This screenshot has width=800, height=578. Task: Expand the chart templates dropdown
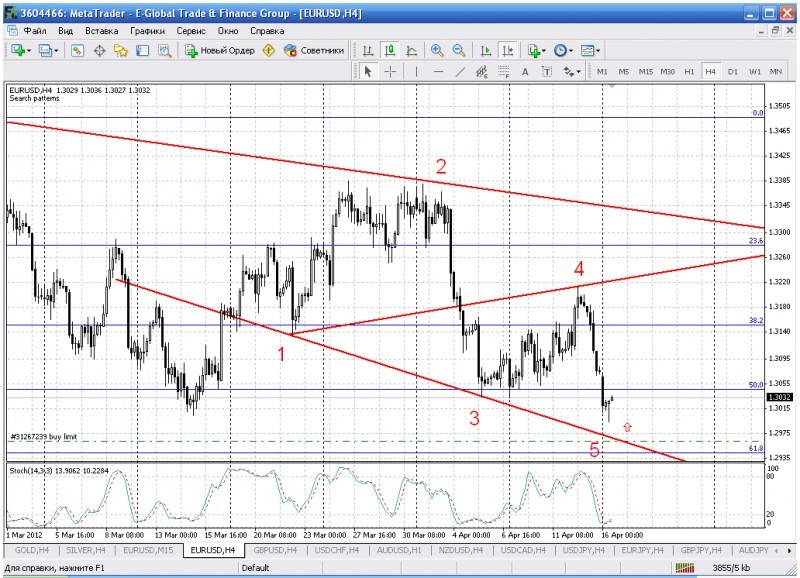[599, 50]
